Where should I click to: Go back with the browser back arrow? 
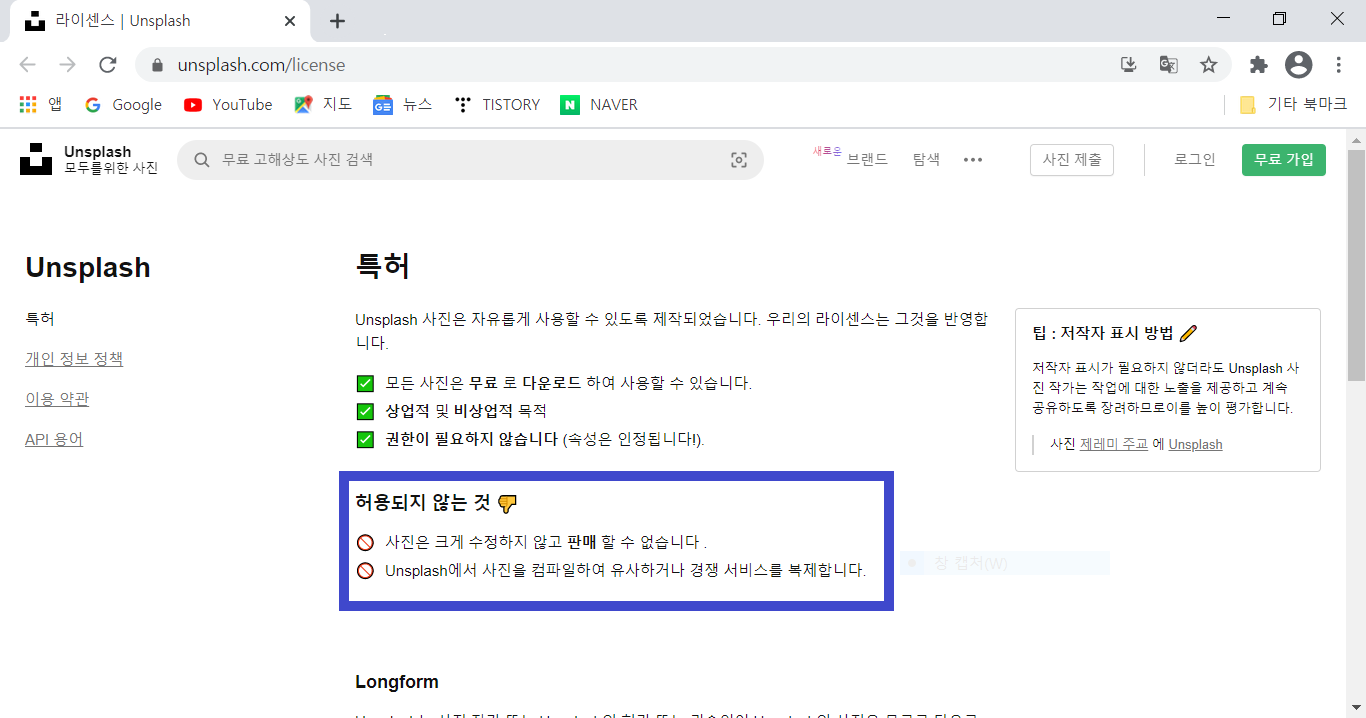[27, 65]
